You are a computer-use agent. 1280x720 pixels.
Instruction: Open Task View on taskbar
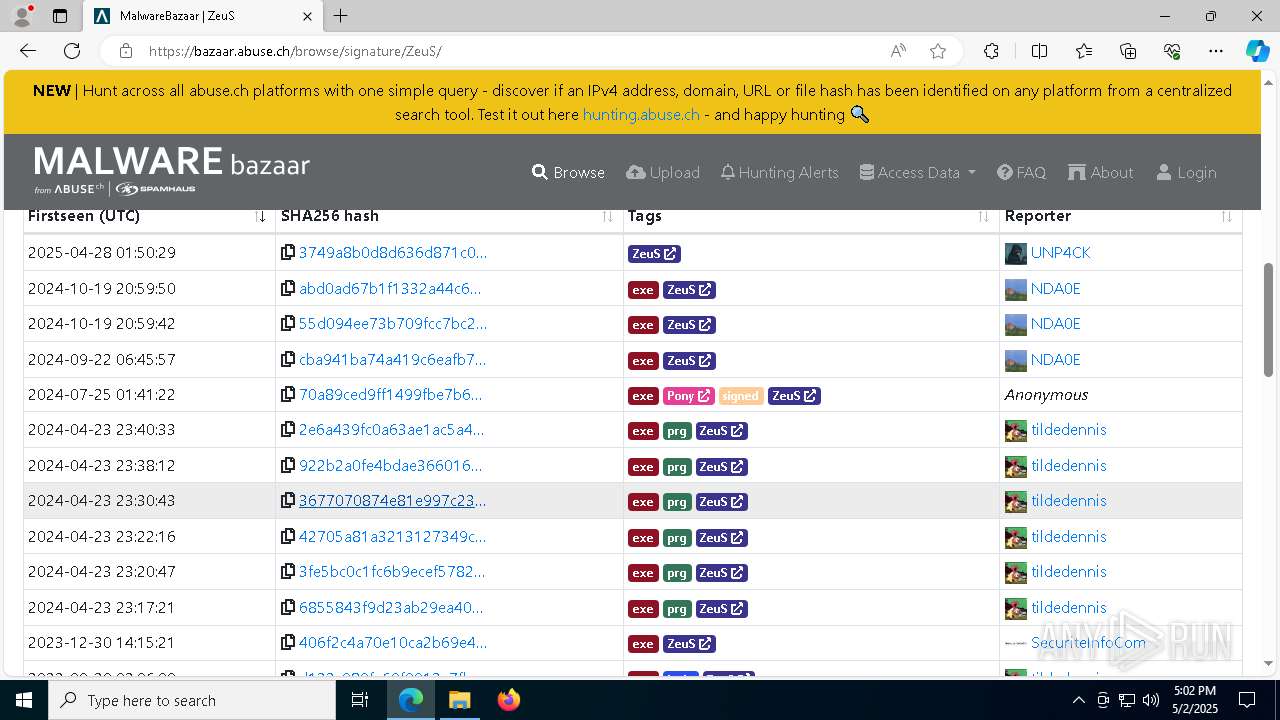click(361, 700)
